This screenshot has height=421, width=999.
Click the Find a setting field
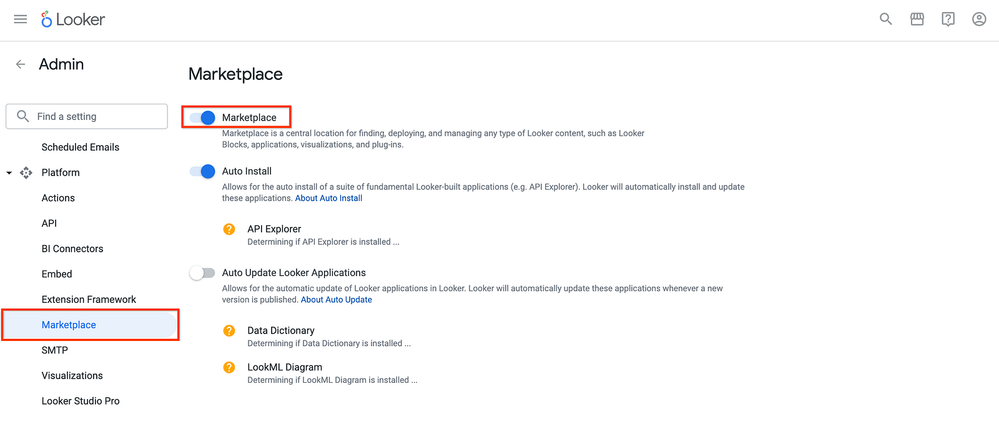[x=87, y=117]
